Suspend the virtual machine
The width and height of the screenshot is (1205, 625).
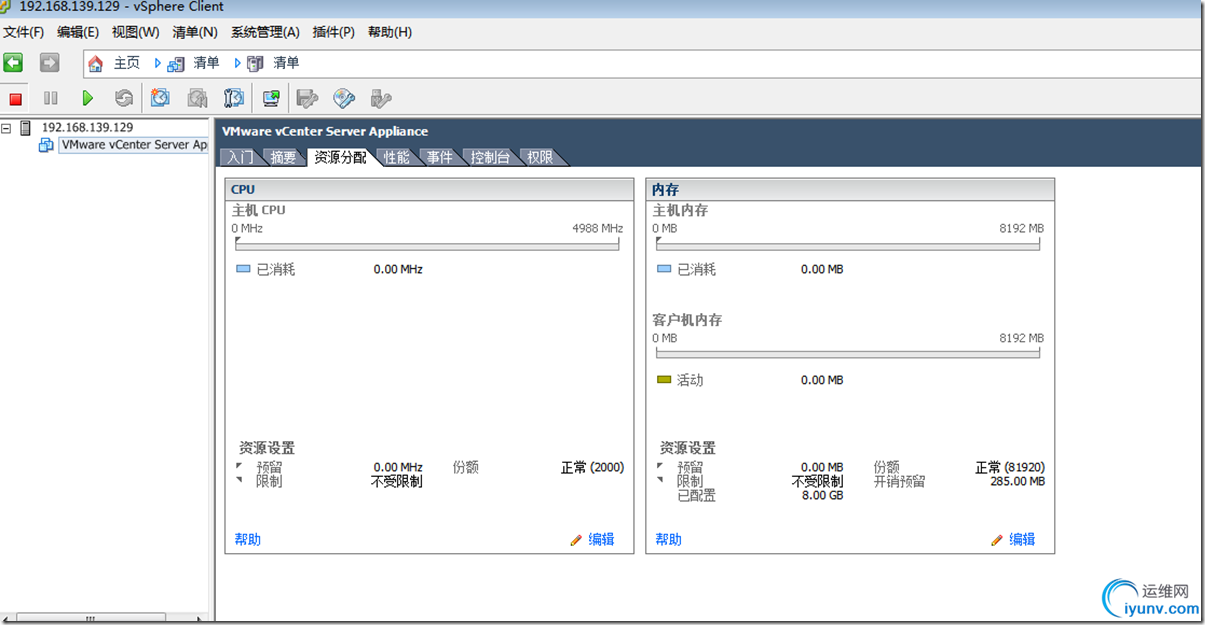pyautogui.click(x=50, y=98)
